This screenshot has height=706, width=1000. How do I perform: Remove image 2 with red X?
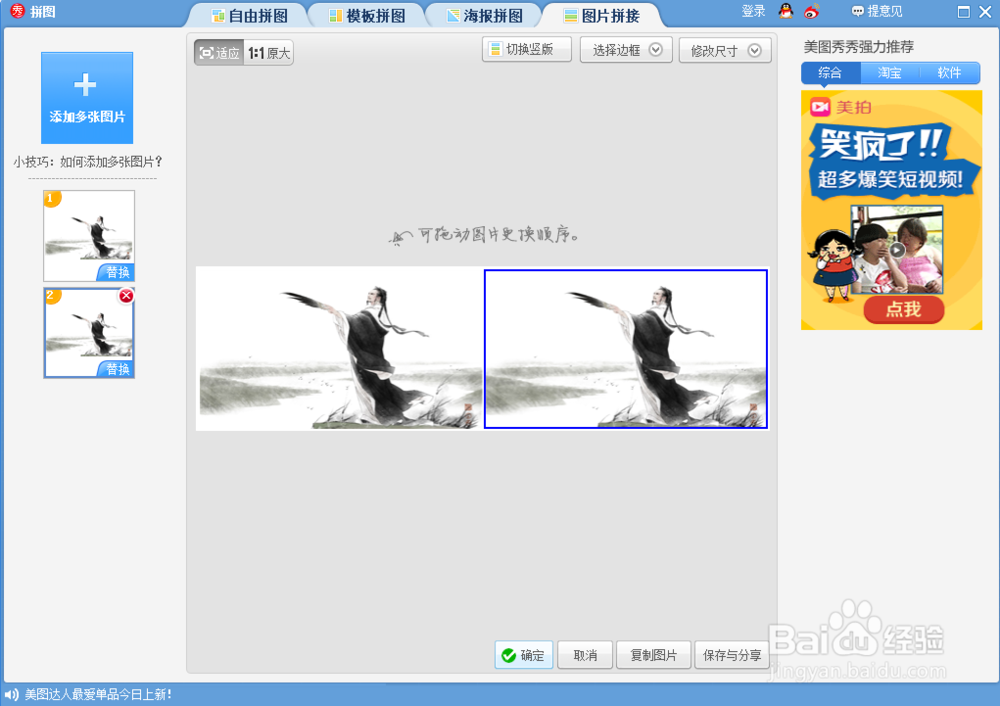(x=126, y=296)
